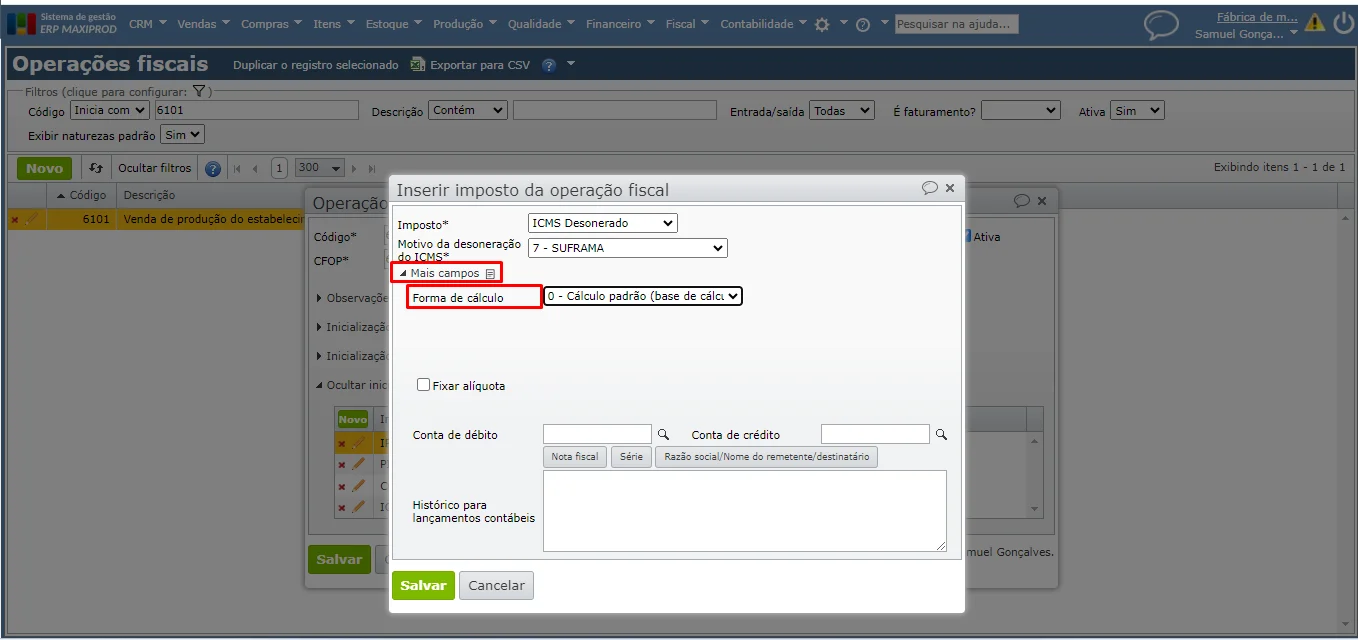Click the Fábrica de m... company link
Screen dimensions: 1358x640
pyautogui.click(x=1257, y=16)
